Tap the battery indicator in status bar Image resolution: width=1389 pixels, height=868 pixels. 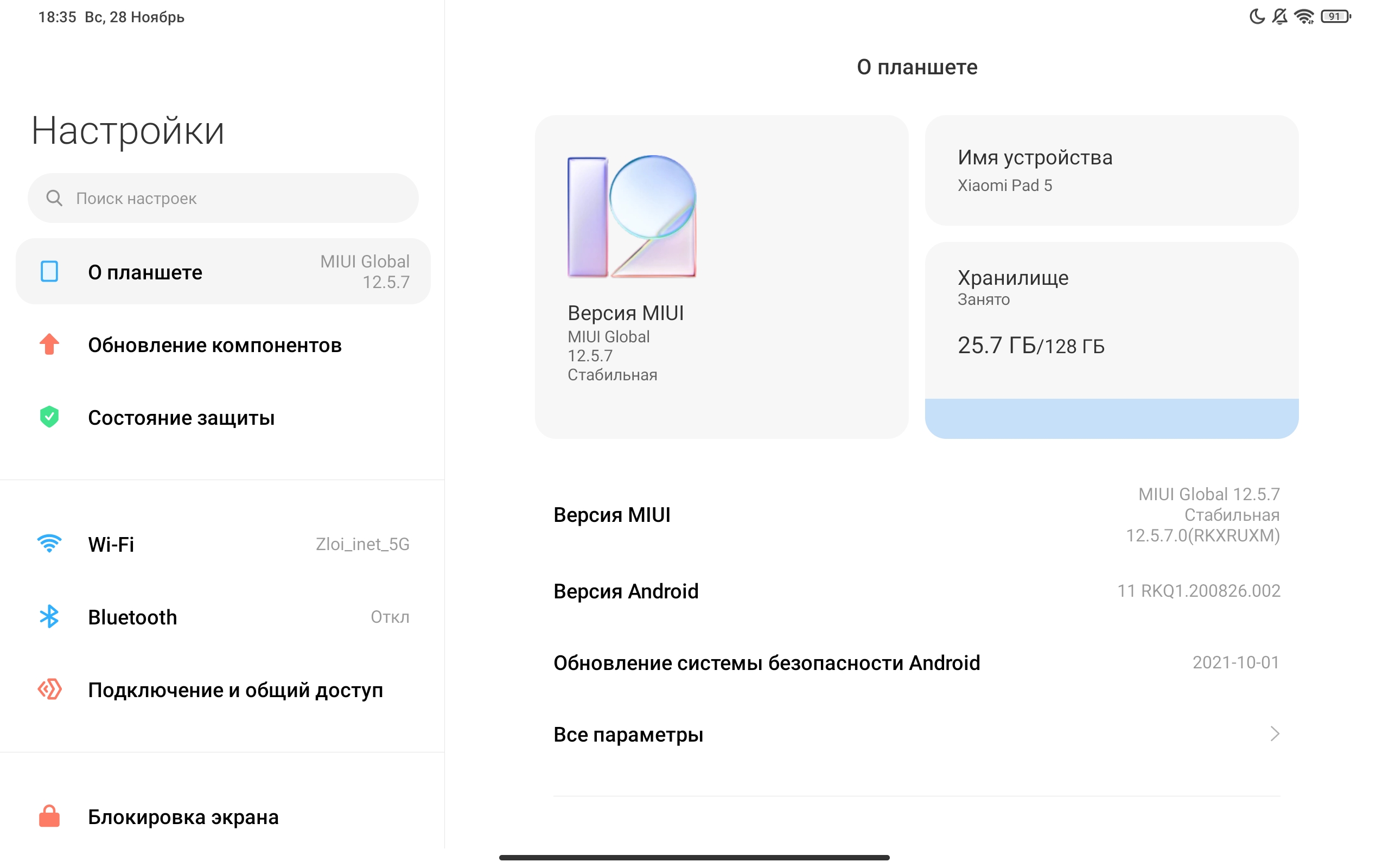[x=1335, y=17]
